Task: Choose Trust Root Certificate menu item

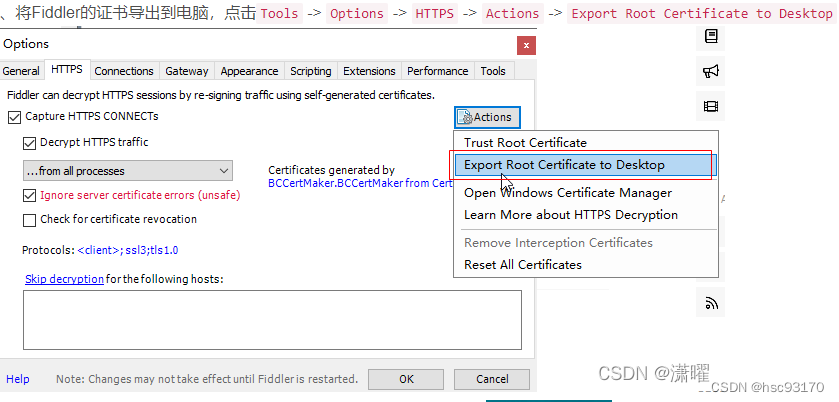Action: click(525, 143)
